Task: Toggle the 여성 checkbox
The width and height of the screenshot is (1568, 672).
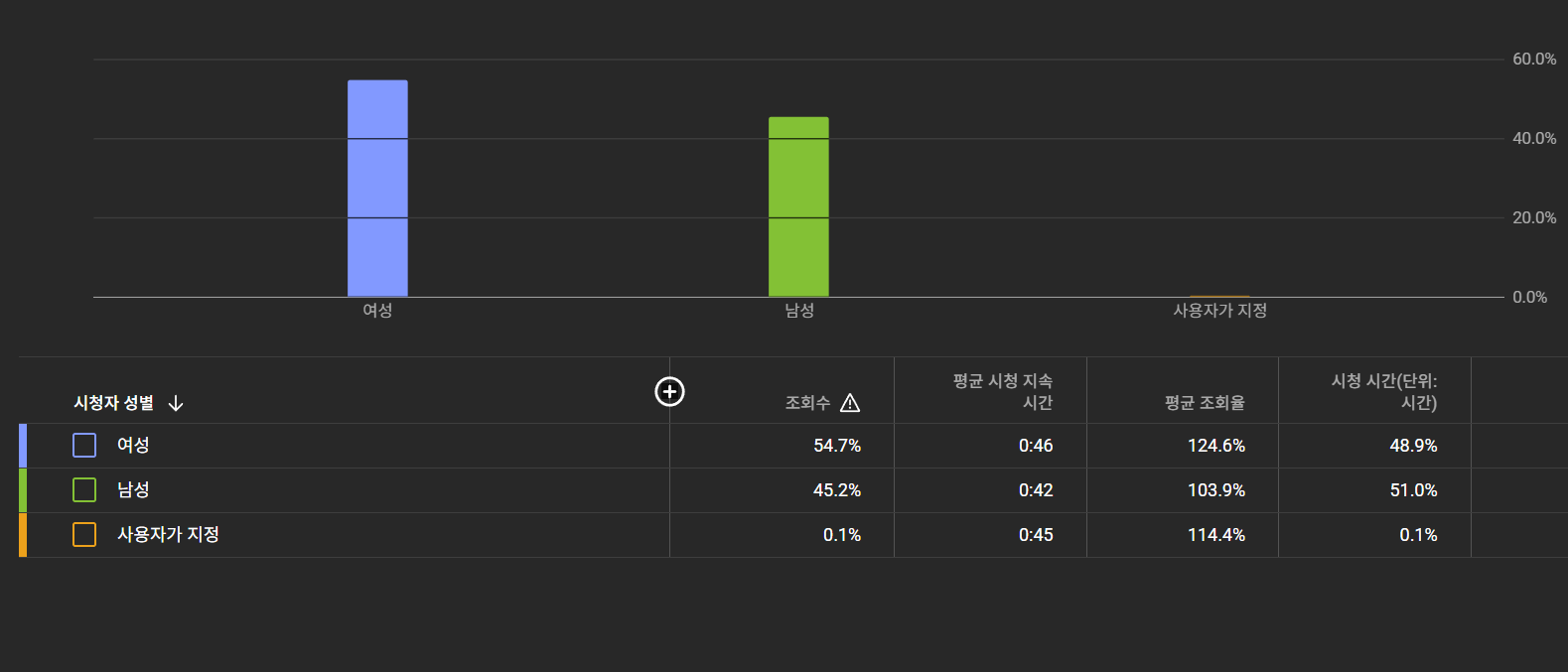Action: click(84, 446)
